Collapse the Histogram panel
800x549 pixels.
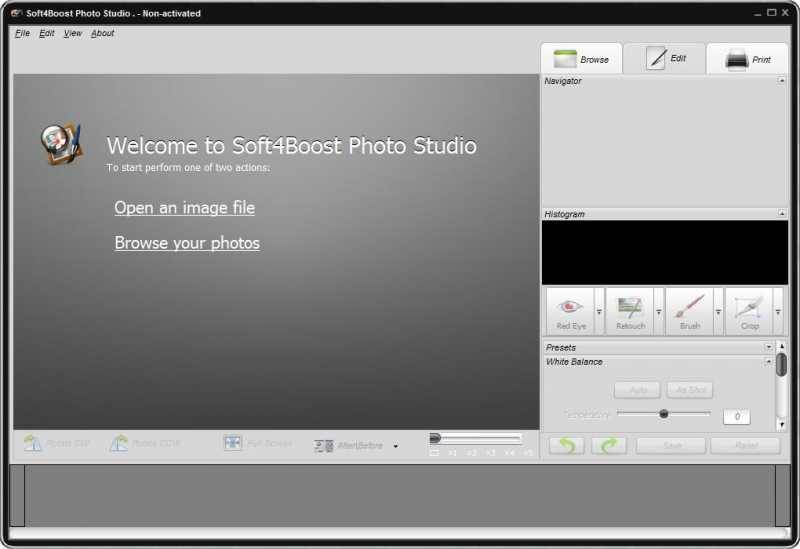(781, 213)
